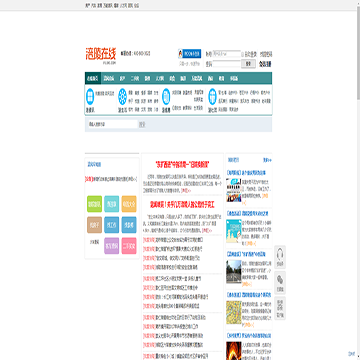Open the piano-keys thumbnail in right column
Screen dimensions: 360x360
(x=234, y=190)
